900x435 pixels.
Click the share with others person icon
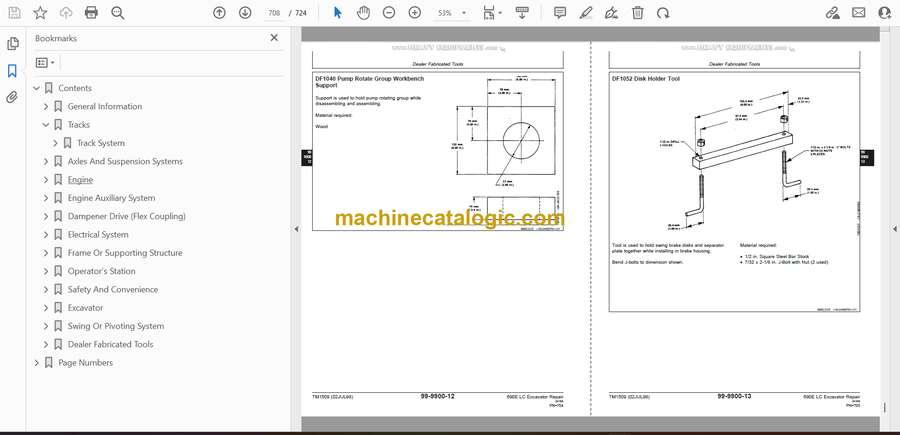point(885,13)
